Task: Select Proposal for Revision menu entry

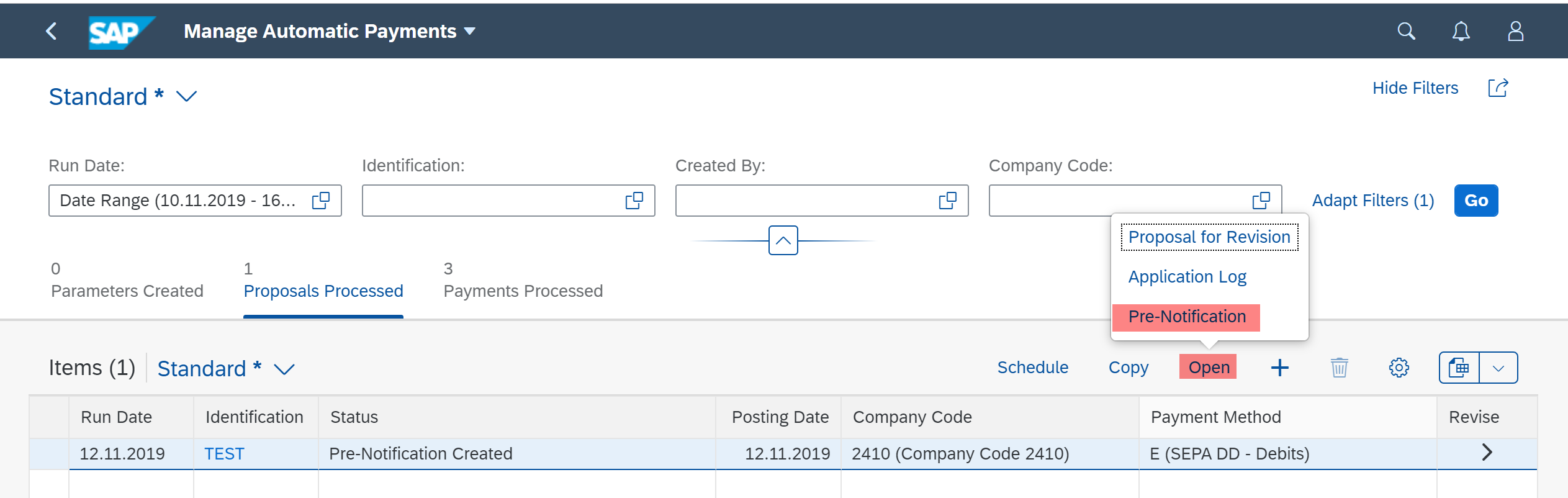Action: 1209,237
